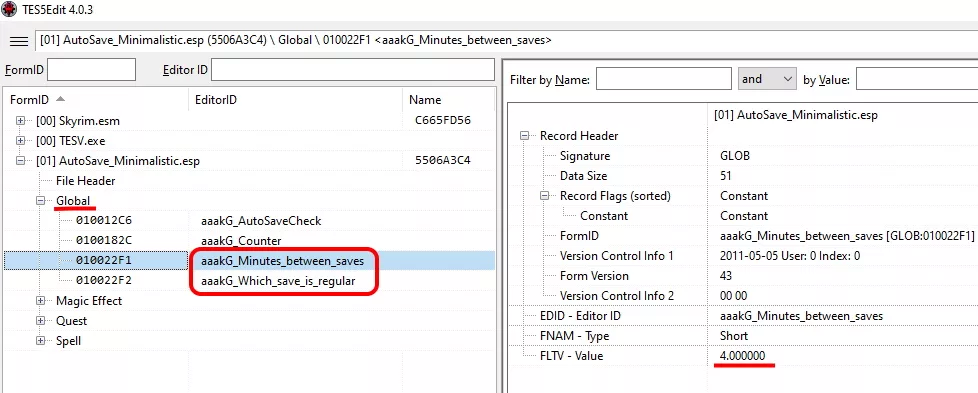Select record 0100182C aaakG_Counter
The height and width of the screenshot is (393, 978).
click(x=249, y=240)
